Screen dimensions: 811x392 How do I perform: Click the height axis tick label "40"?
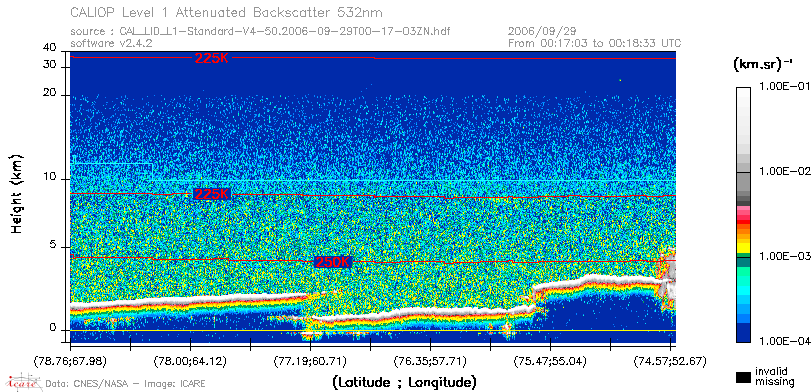click(50, 48)
